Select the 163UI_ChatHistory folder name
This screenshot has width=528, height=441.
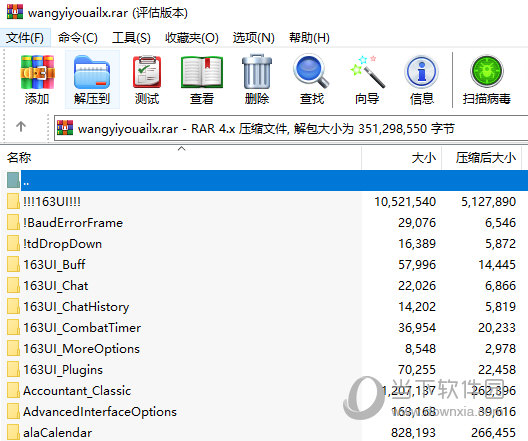coord(76,307)
